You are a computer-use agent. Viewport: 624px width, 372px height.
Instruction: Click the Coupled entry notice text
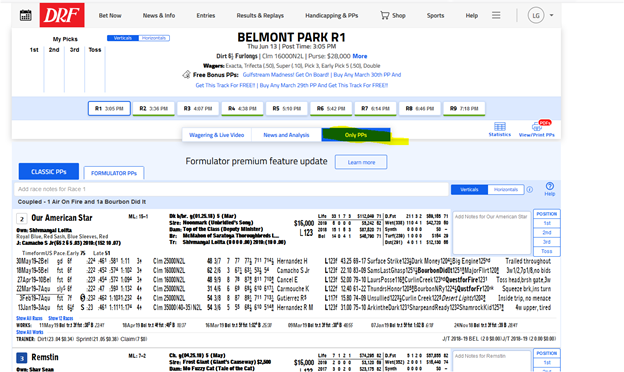82,202
